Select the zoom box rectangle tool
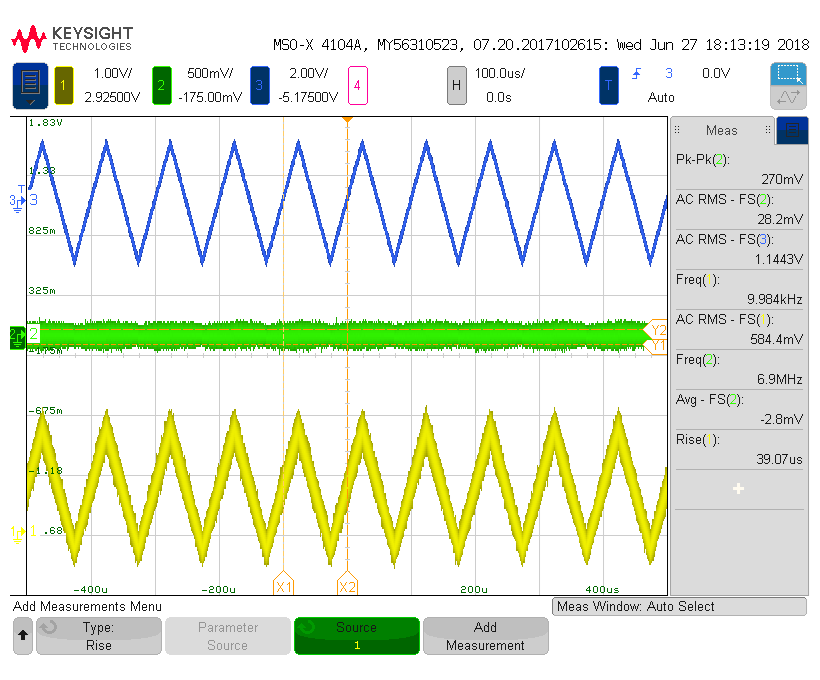 click(x=788, y=74)
